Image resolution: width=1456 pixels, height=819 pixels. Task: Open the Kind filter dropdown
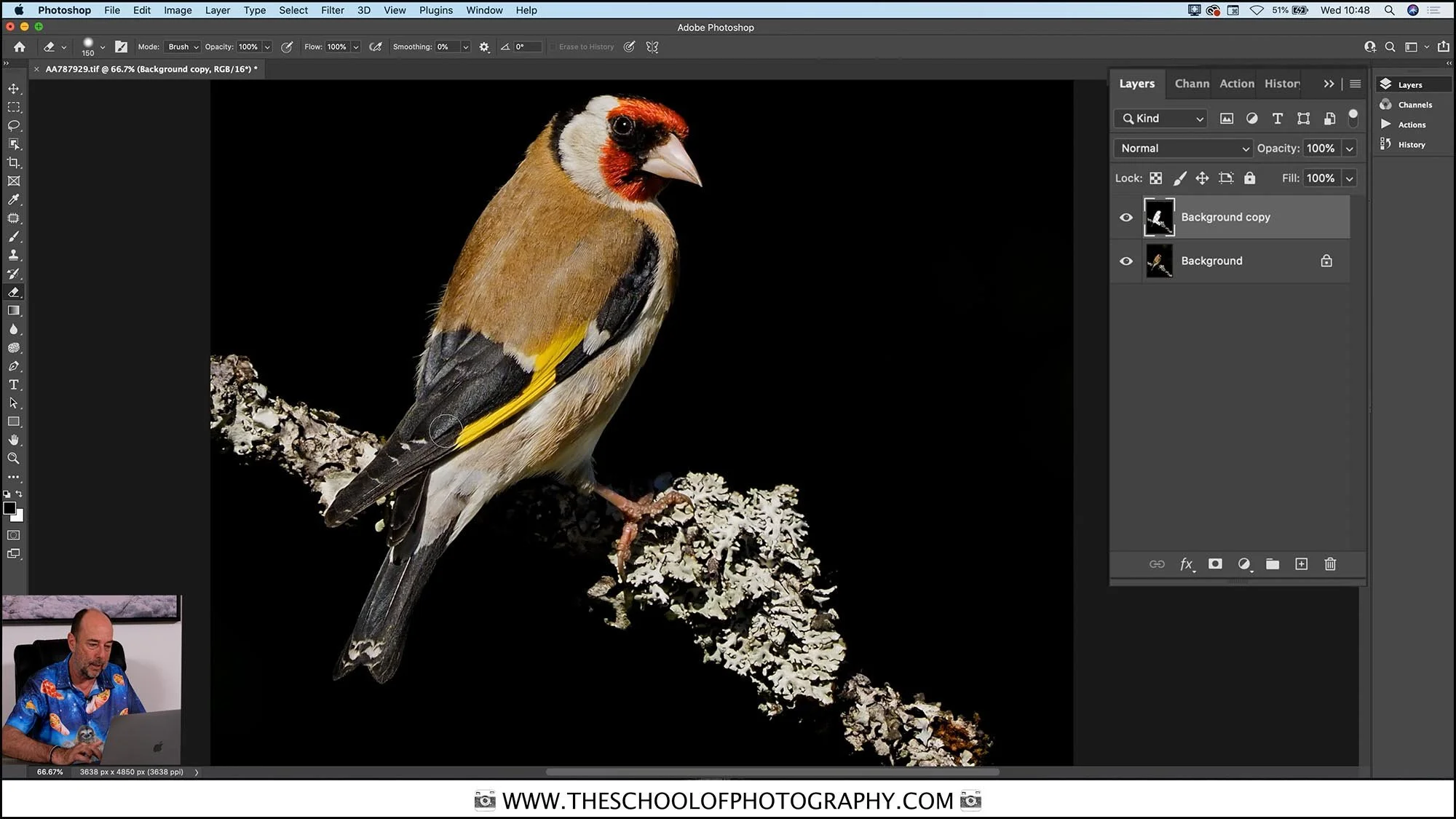point(1160,118)
